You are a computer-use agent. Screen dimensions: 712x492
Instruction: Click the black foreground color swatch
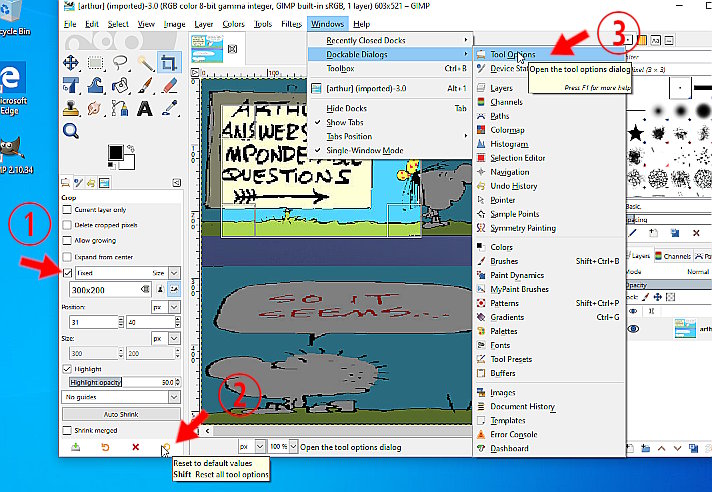(x=115, y=153)
